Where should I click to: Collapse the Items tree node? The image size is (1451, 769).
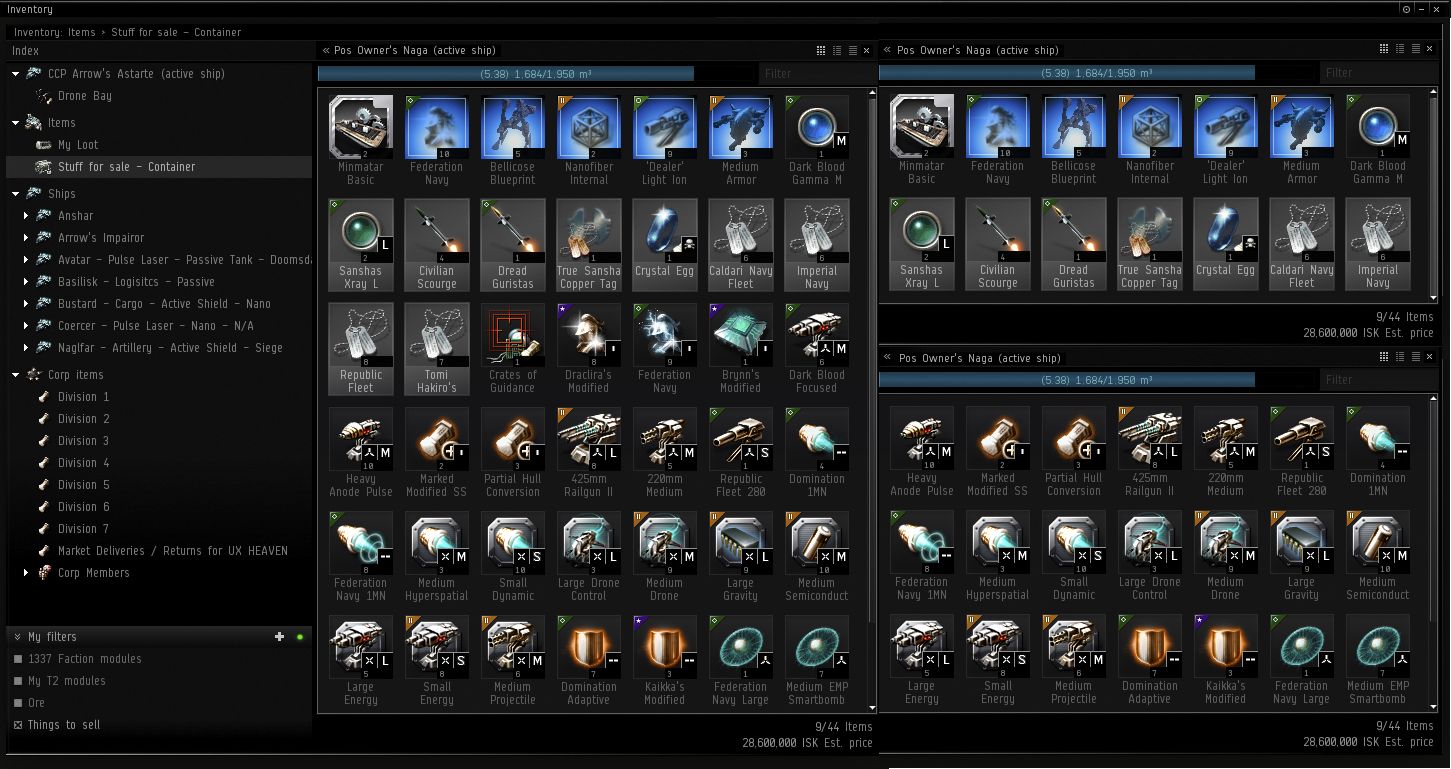[x=16, y=123]
